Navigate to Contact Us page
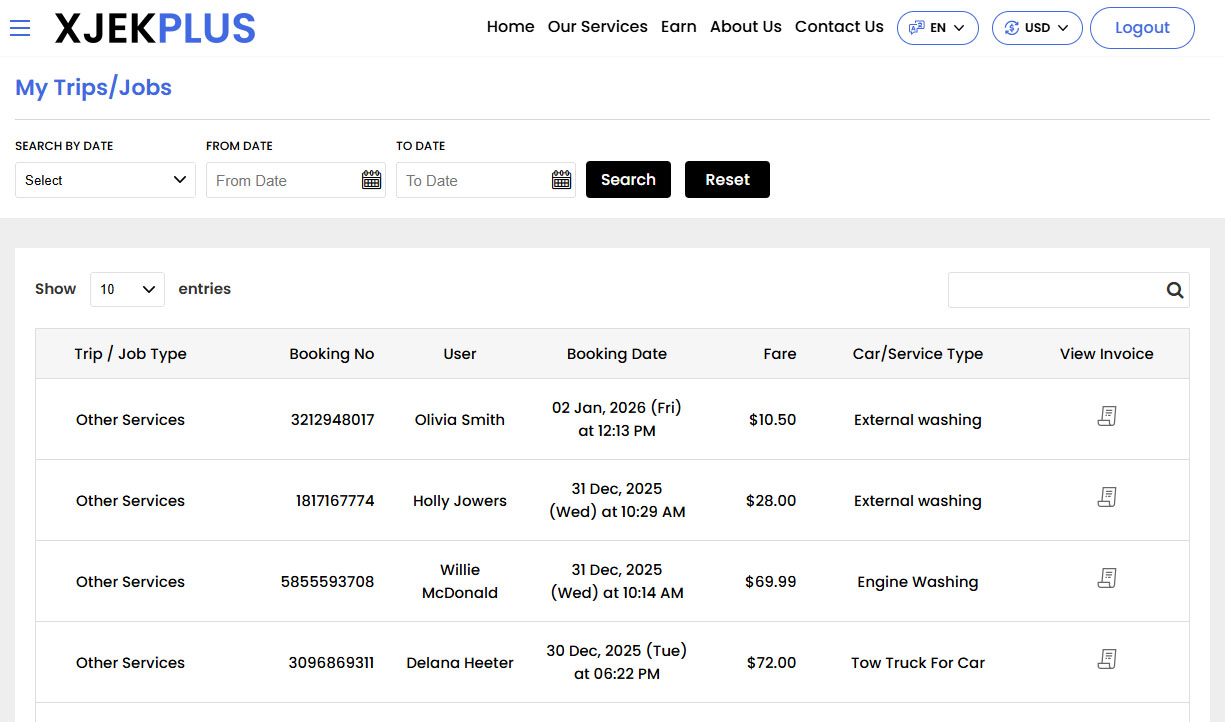This screenshot has height=722, width=1225. pyautogui.click(x=839, y=27)
